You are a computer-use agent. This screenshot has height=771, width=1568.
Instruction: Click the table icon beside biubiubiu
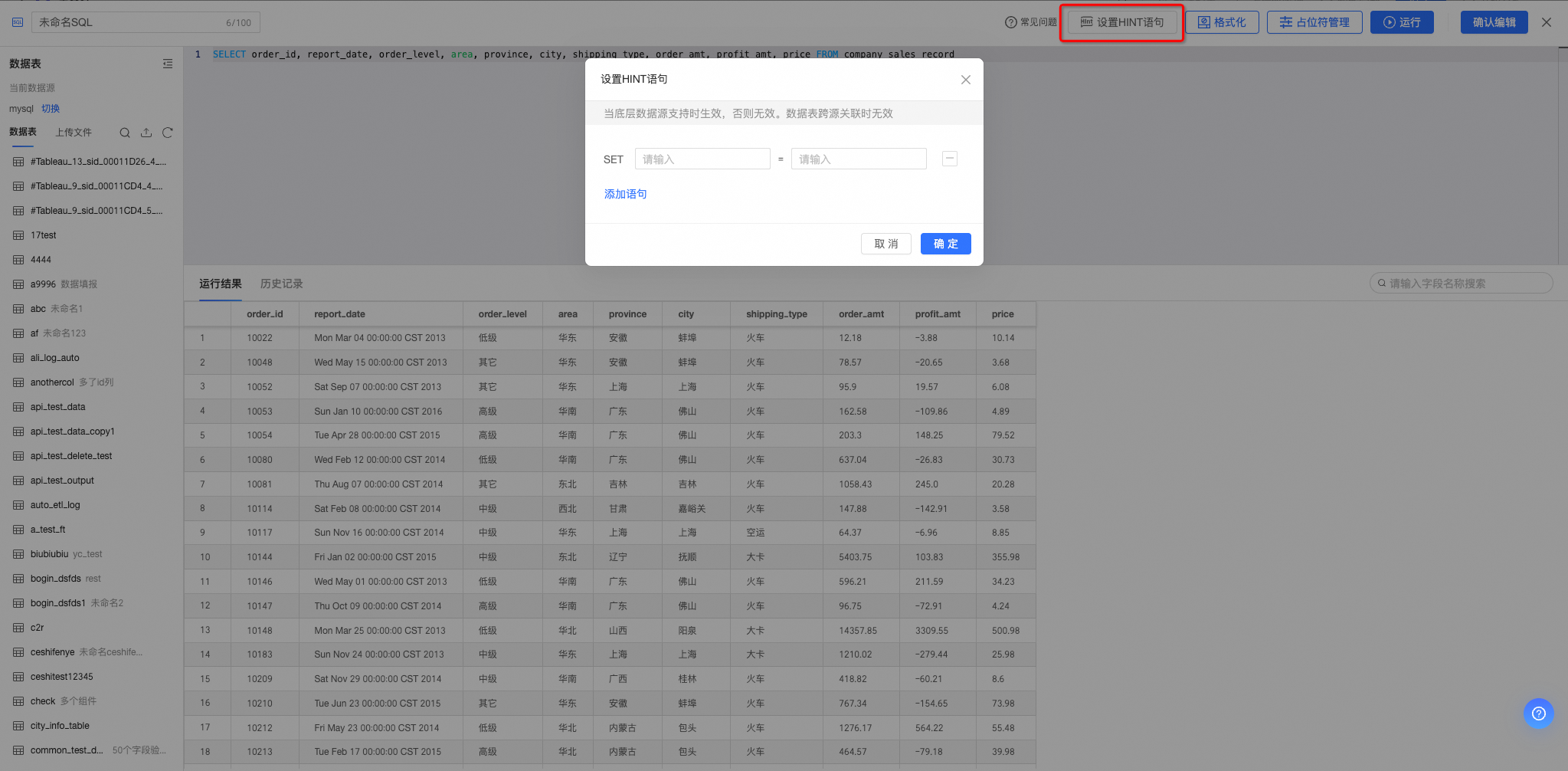(18, 554)
